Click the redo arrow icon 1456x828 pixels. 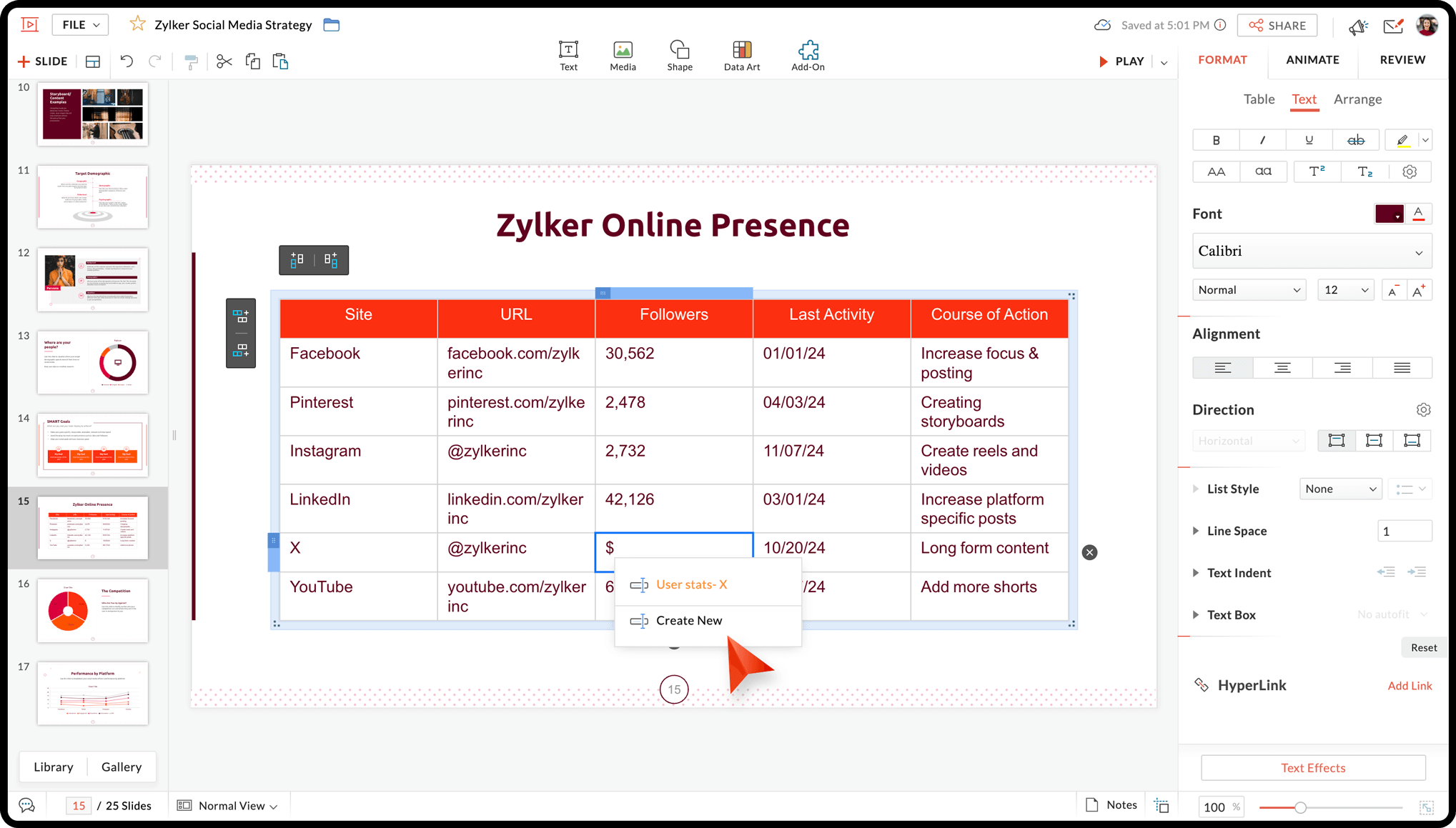point(155,61)
